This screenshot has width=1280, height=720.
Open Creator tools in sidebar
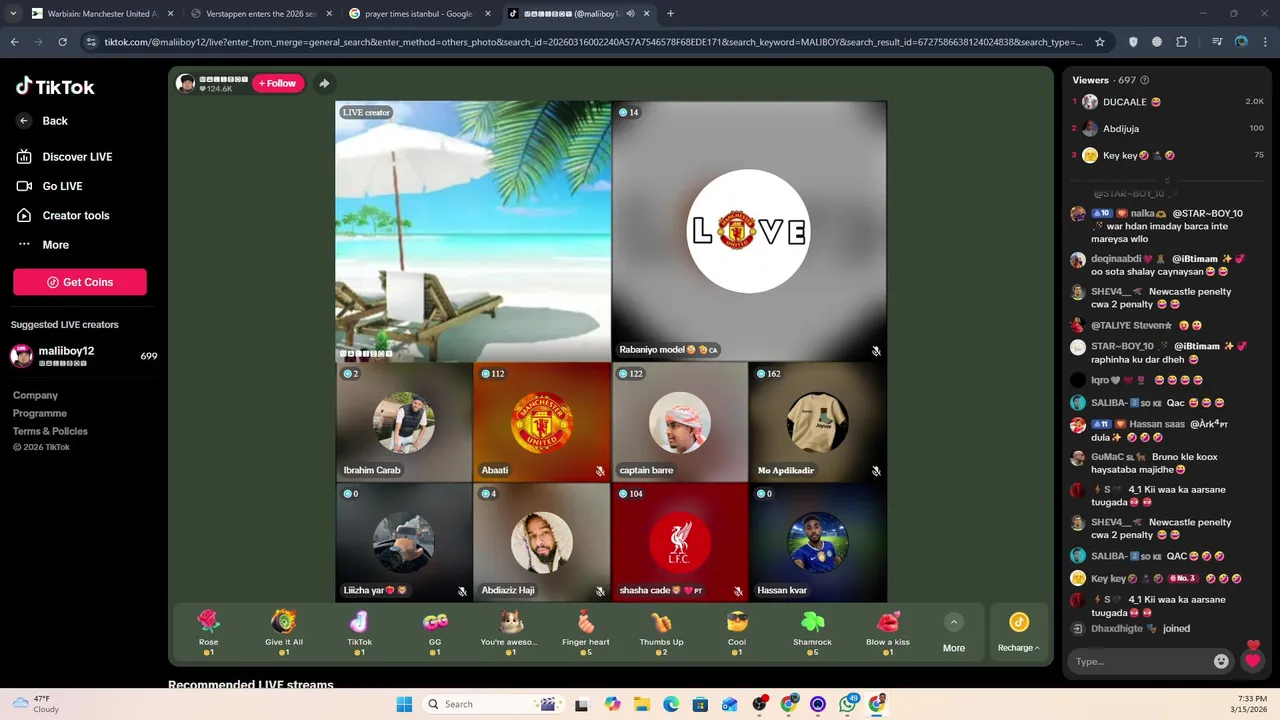tap(63, 215)
